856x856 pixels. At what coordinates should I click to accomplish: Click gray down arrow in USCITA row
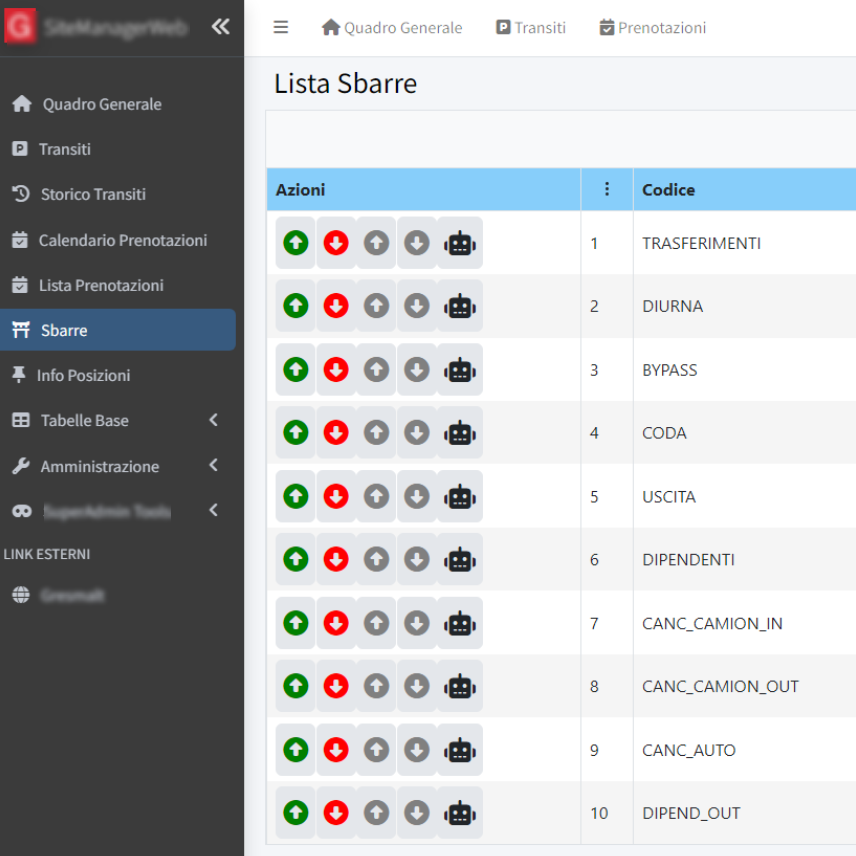point(416,496)
